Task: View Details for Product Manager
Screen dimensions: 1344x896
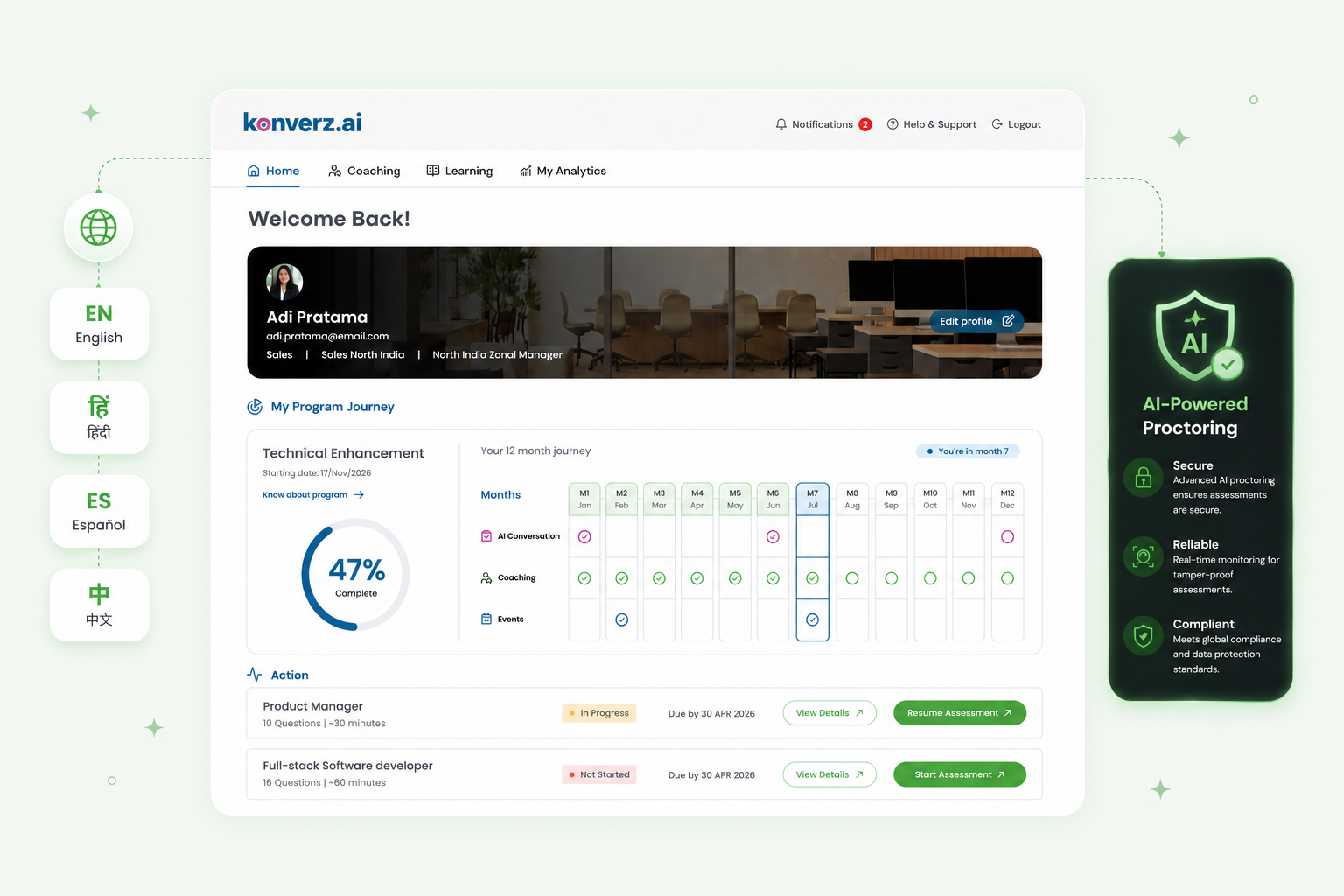Action: pos(829,713)
